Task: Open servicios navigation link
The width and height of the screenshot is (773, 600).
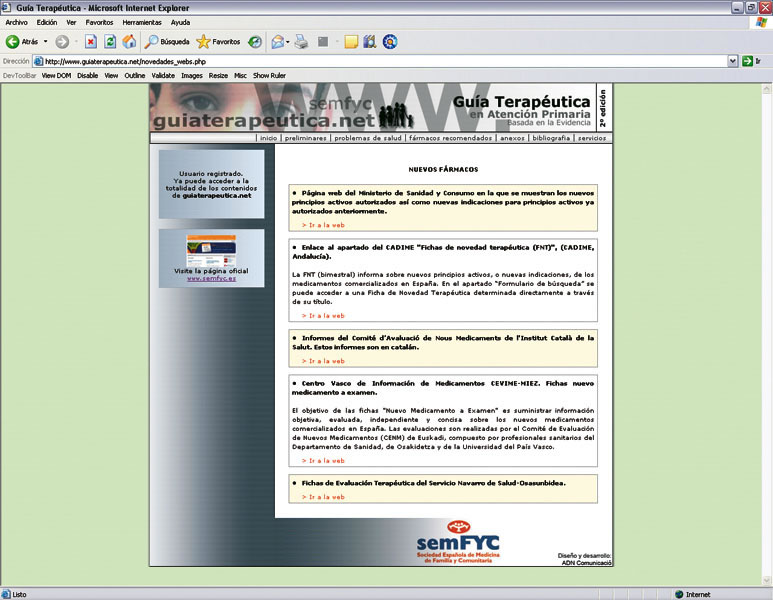Action: click(592, 138)
